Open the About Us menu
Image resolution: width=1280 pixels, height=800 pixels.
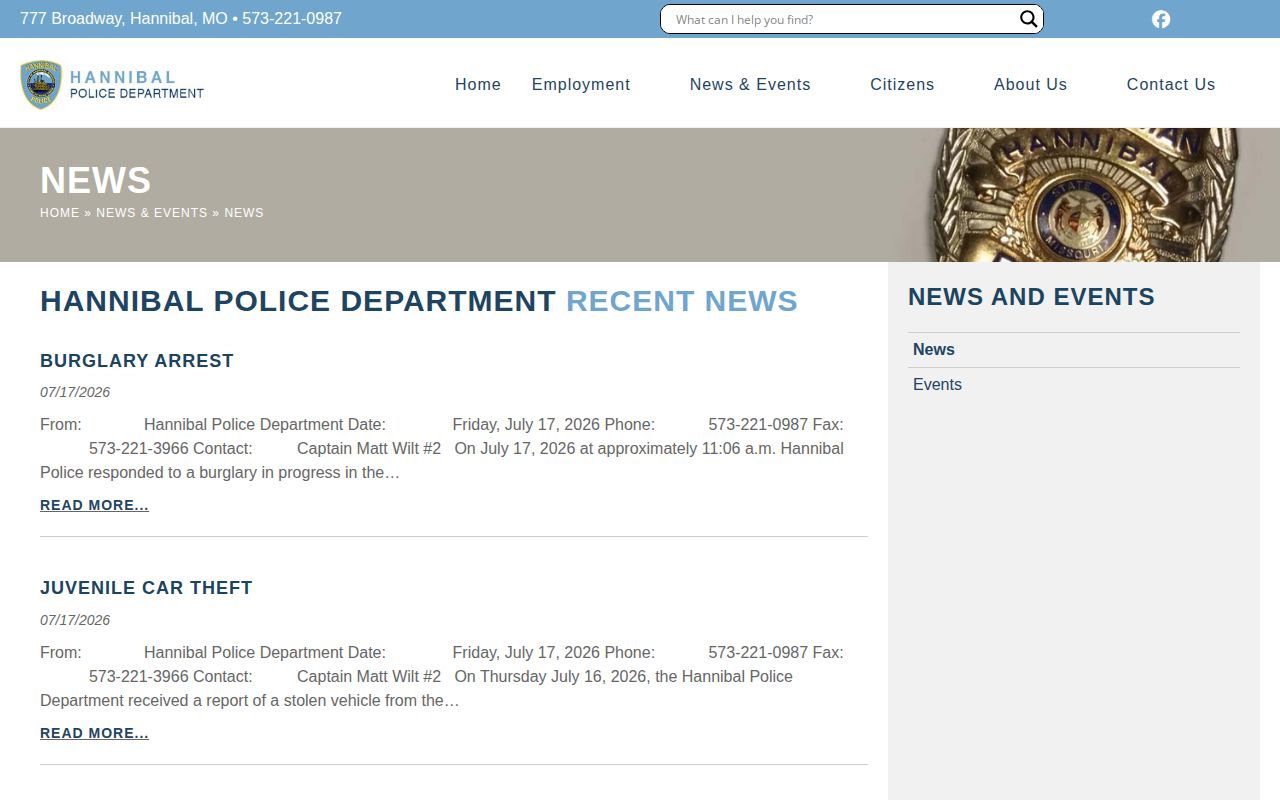point(1030,85)
